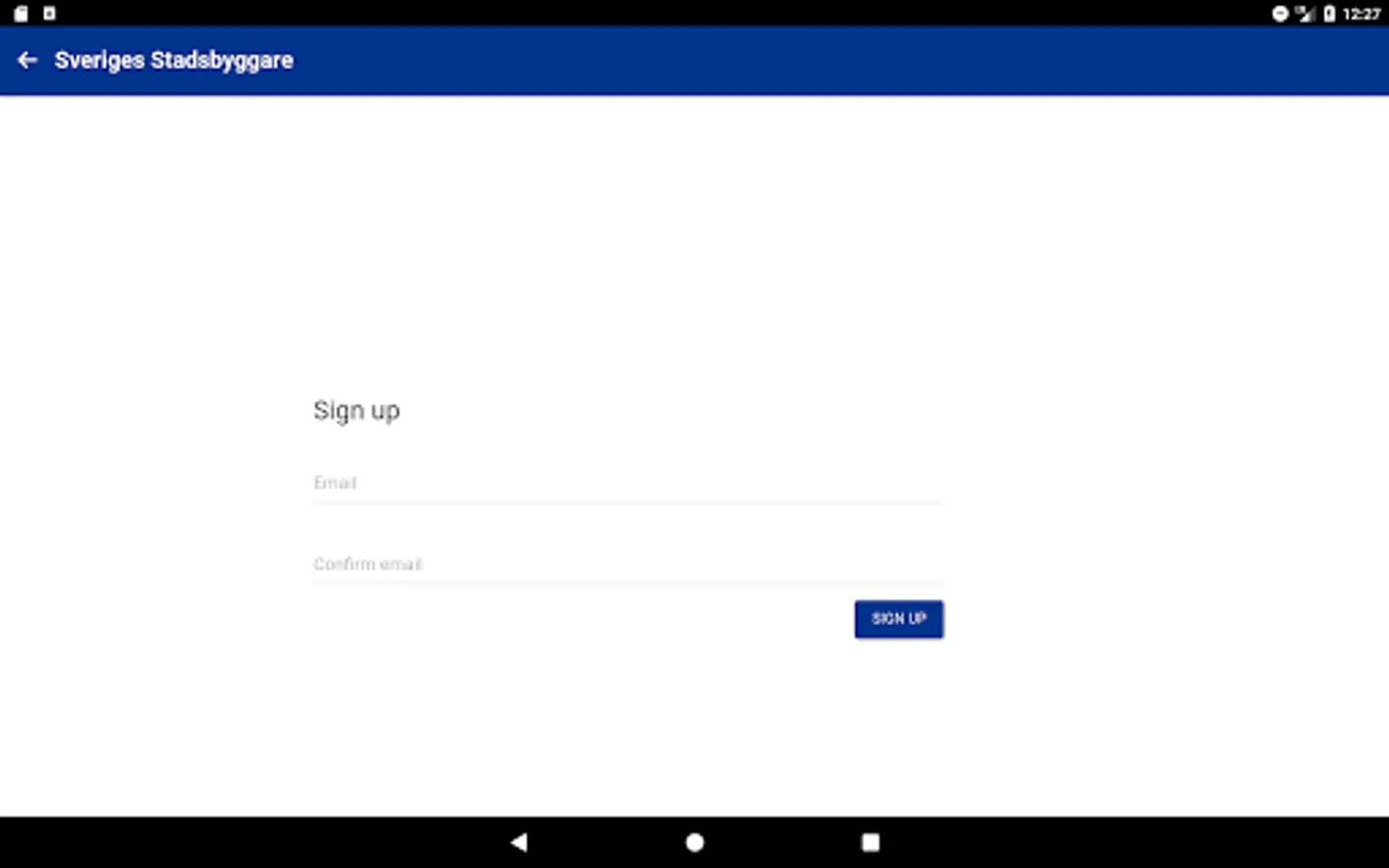Tap the back arrow in the app bar

(27, 60)
